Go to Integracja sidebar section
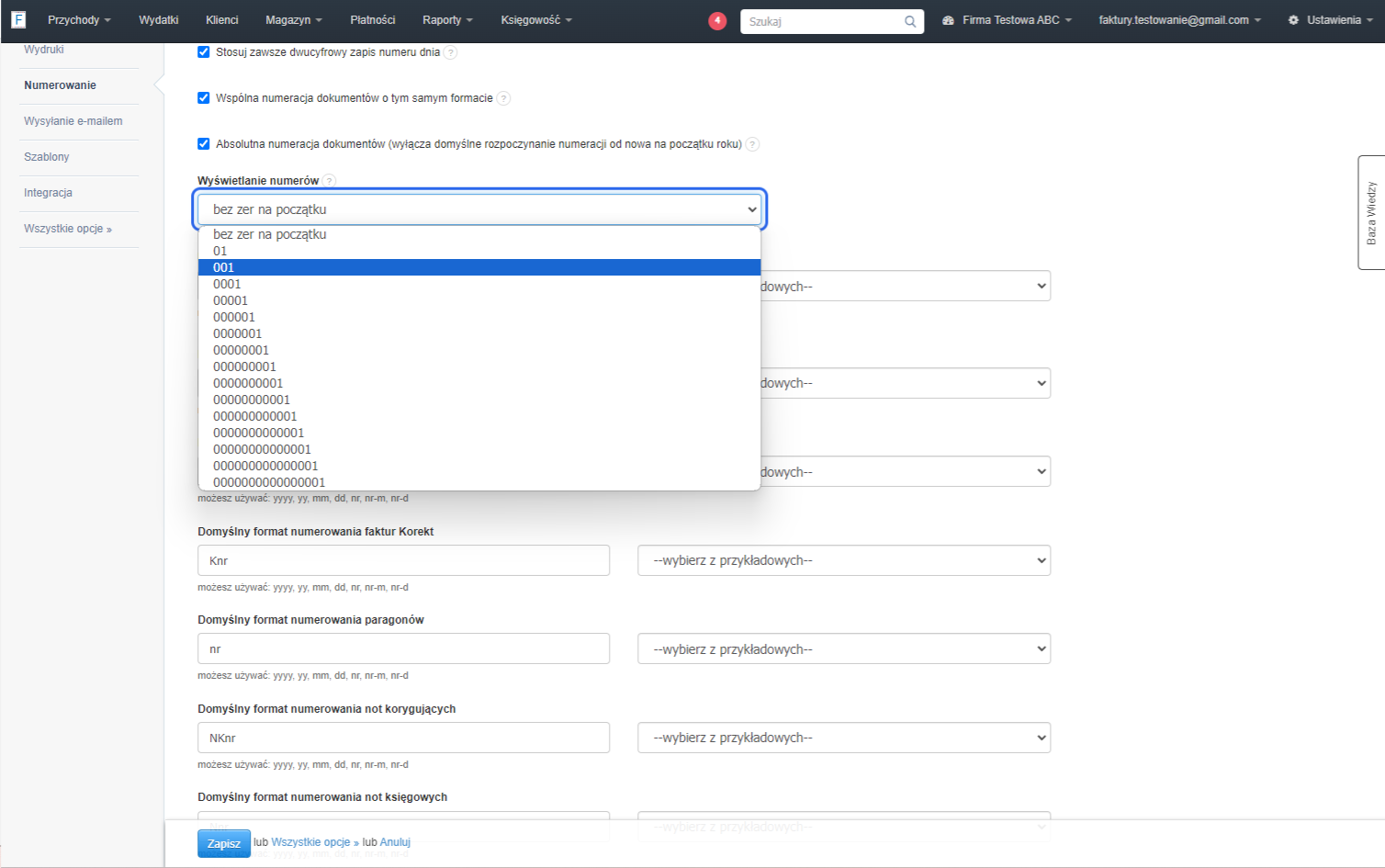 48,193
